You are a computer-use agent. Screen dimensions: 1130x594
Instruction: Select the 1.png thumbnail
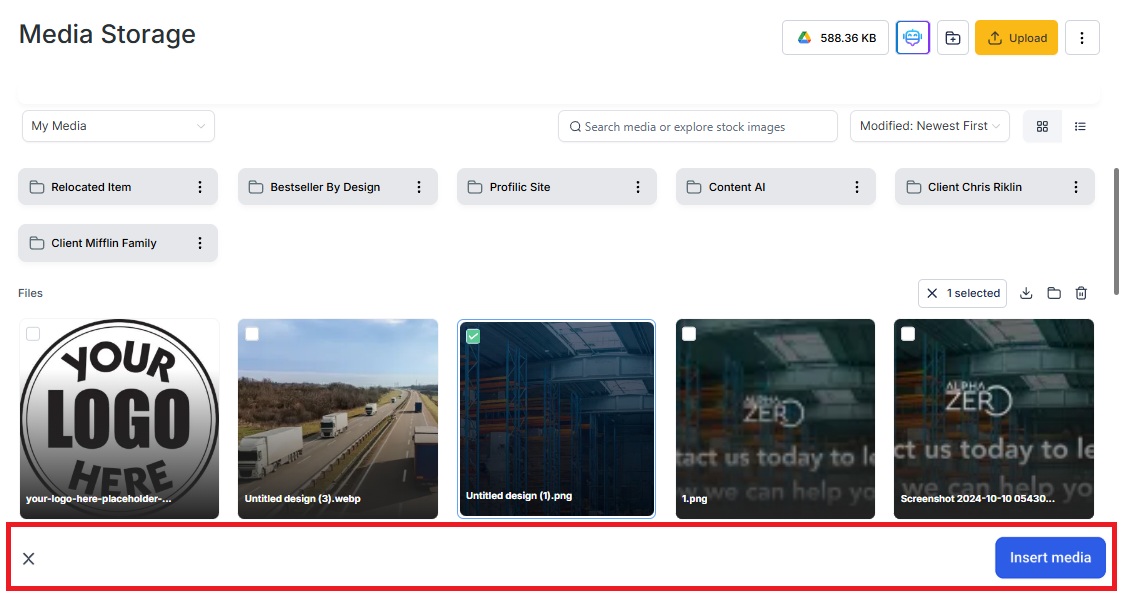[775, 419]
